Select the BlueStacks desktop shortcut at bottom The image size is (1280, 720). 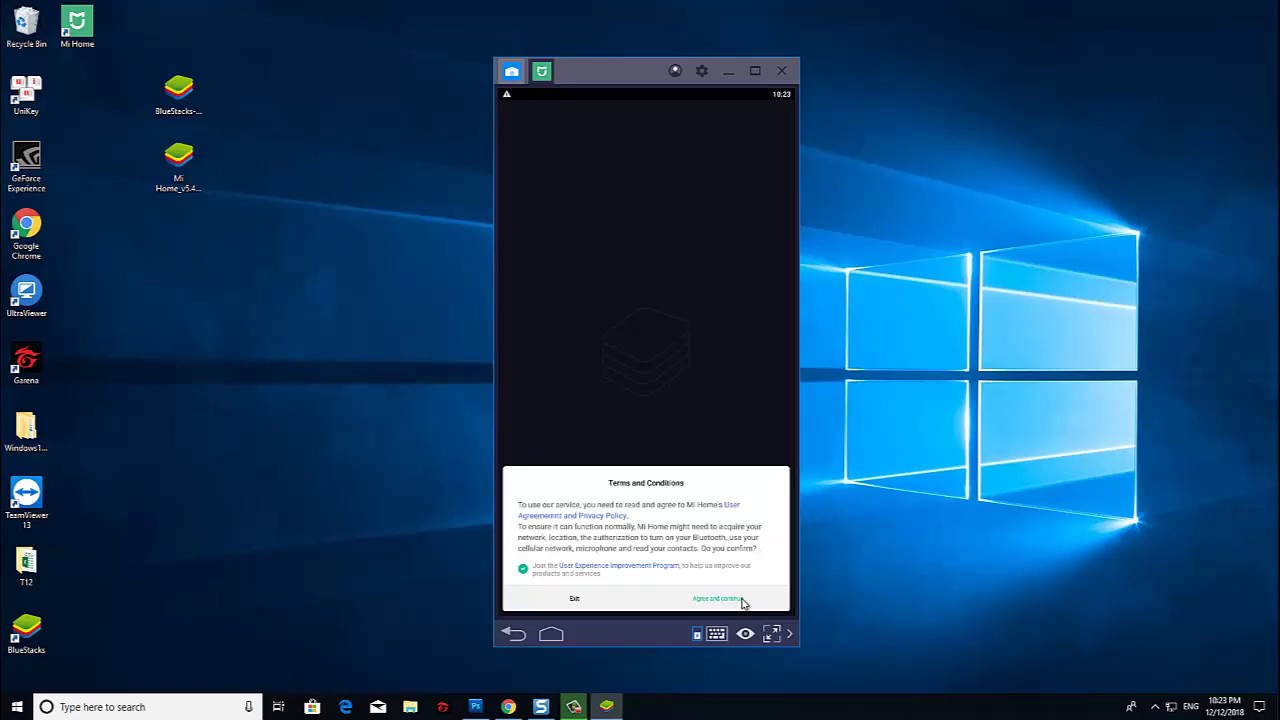(x=26, y=634)
